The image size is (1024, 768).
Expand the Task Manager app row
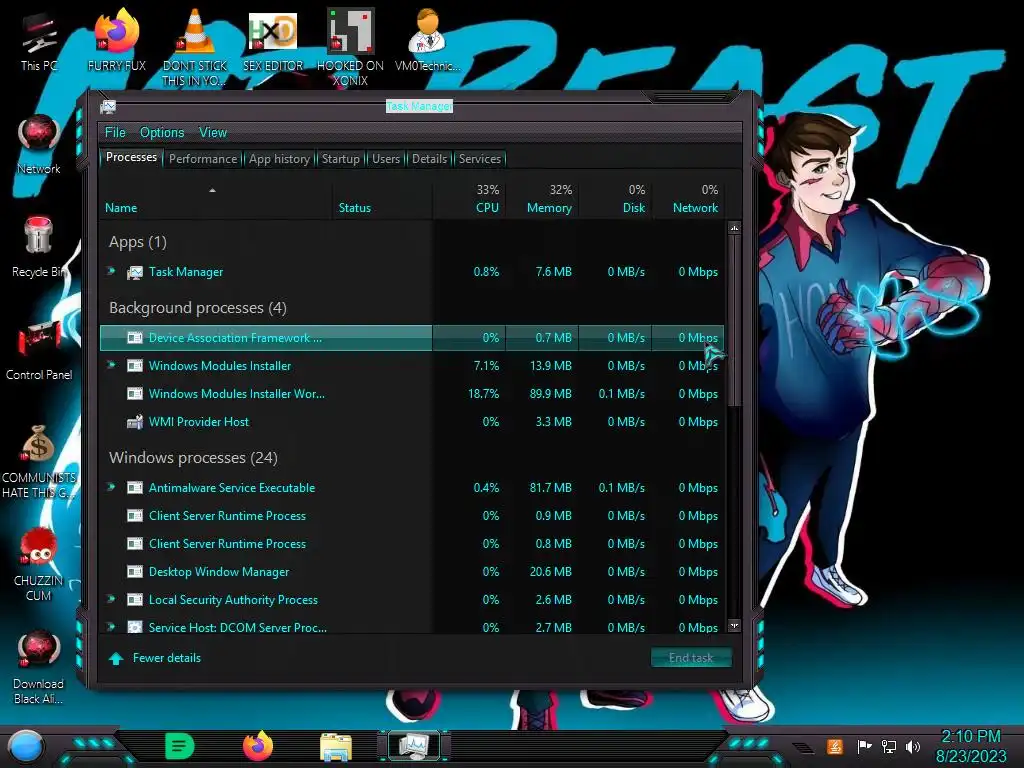click(x=112, y=271)
